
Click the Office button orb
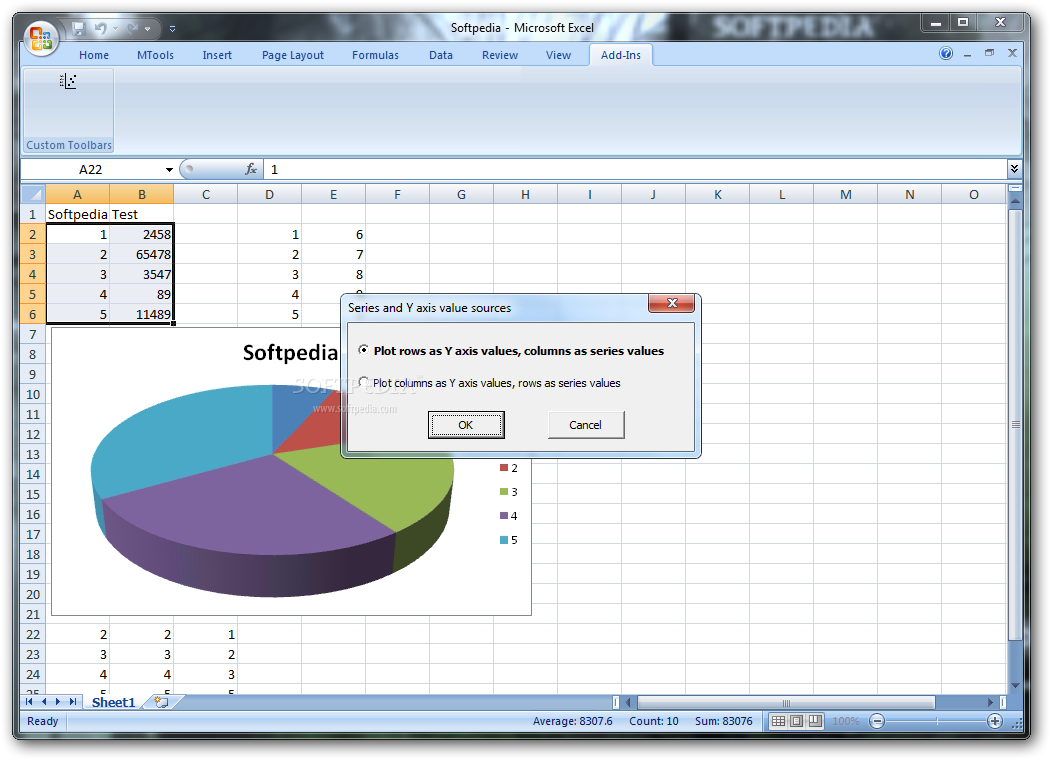(41, 38)
